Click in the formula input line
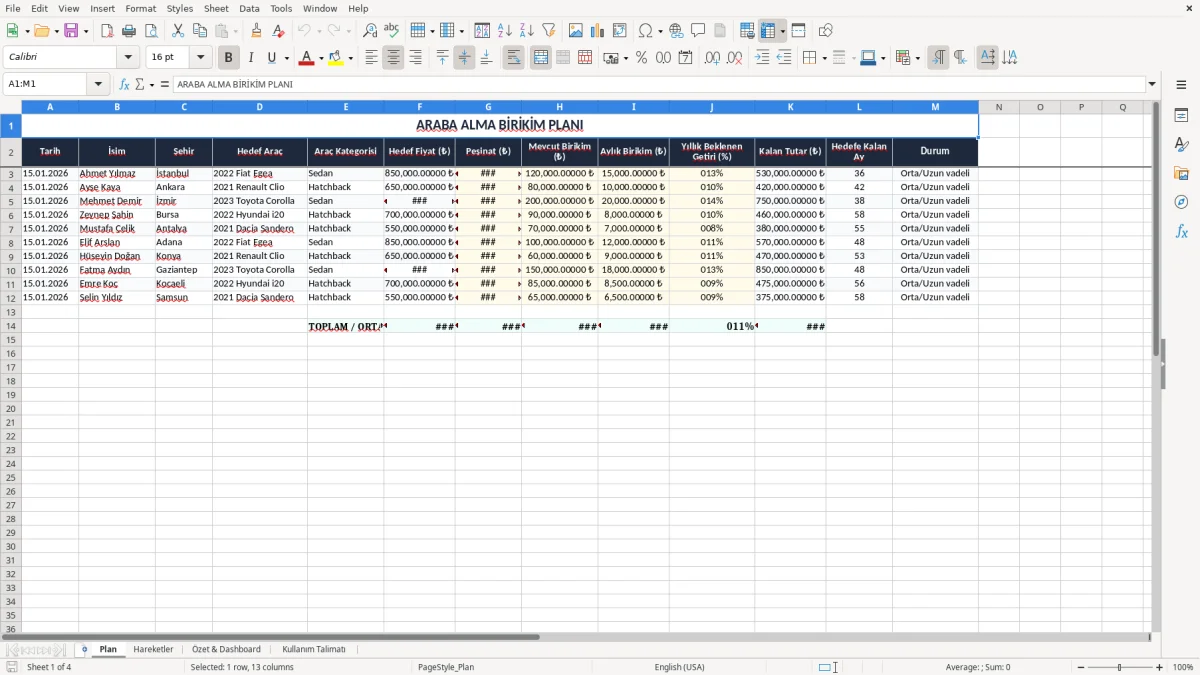The image size is (1200, 675). (x=658, y=84)
